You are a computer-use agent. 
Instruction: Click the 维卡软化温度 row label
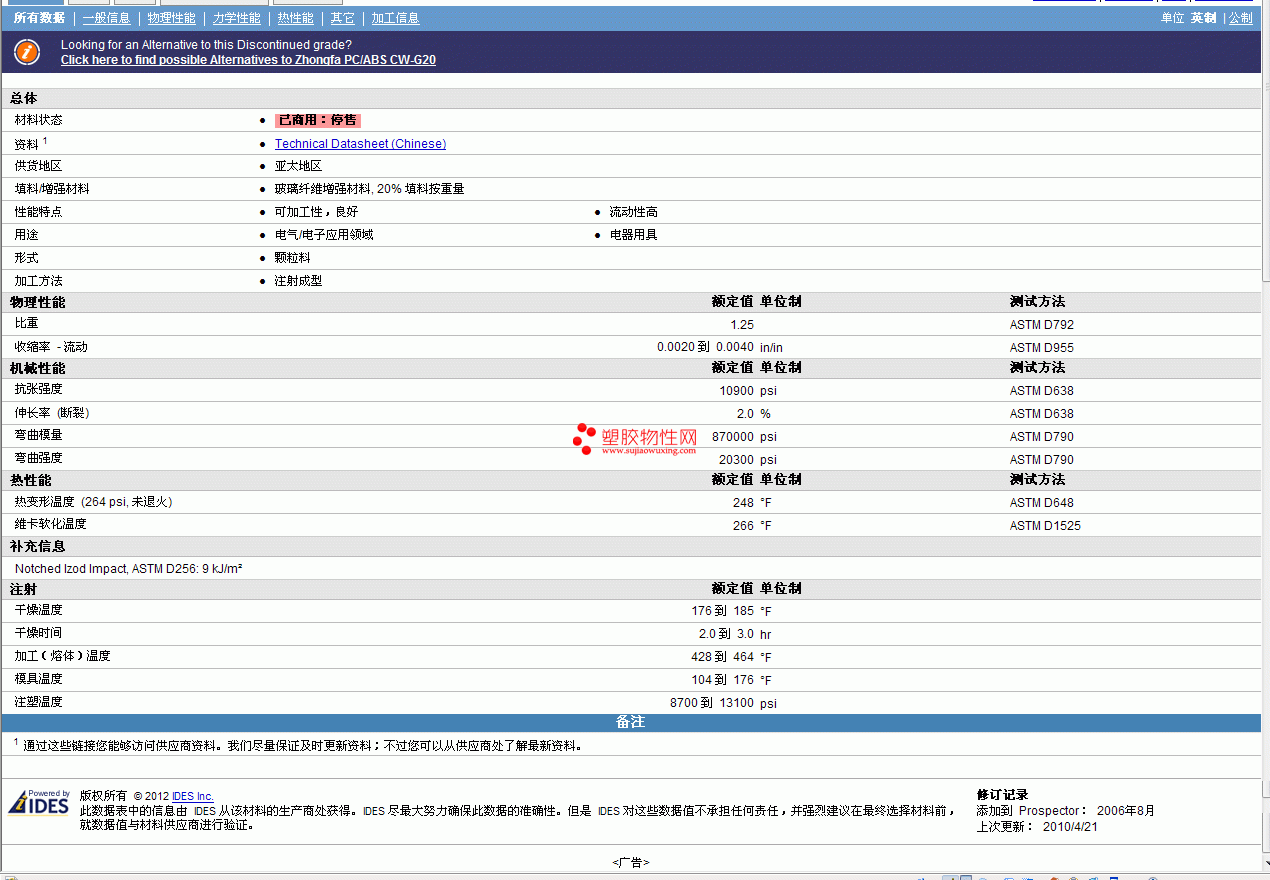(50, 524)
